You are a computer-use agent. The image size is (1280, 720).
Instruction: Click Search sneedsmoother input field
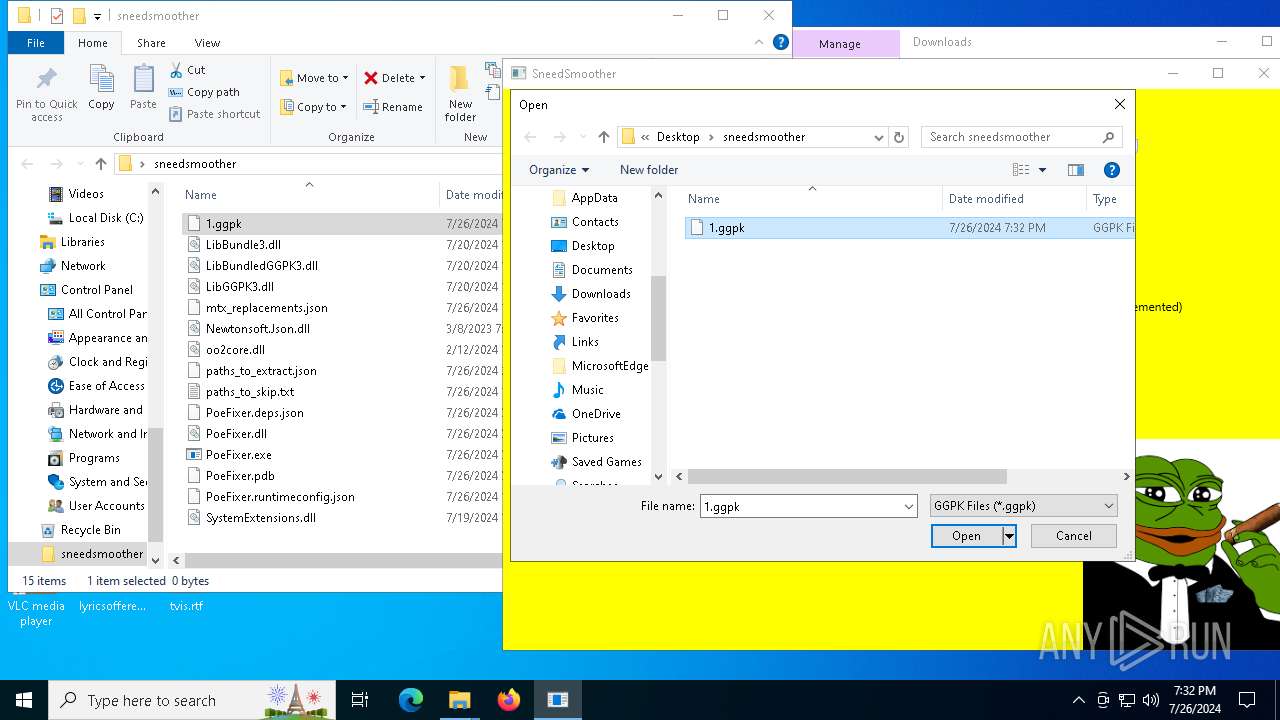point(1012,137)
